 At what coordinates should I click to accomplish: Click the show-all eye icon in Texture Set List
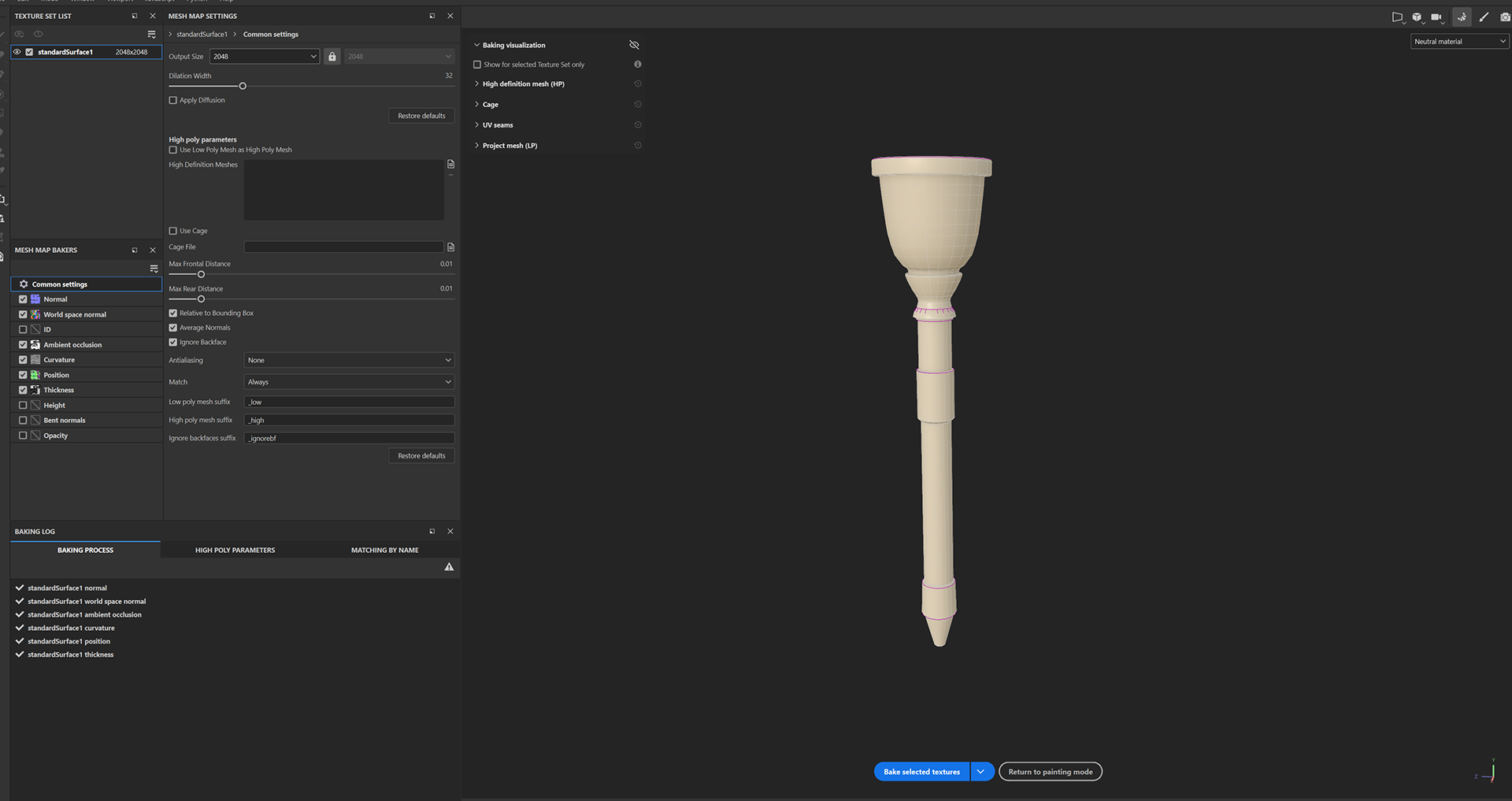point(38,34)
